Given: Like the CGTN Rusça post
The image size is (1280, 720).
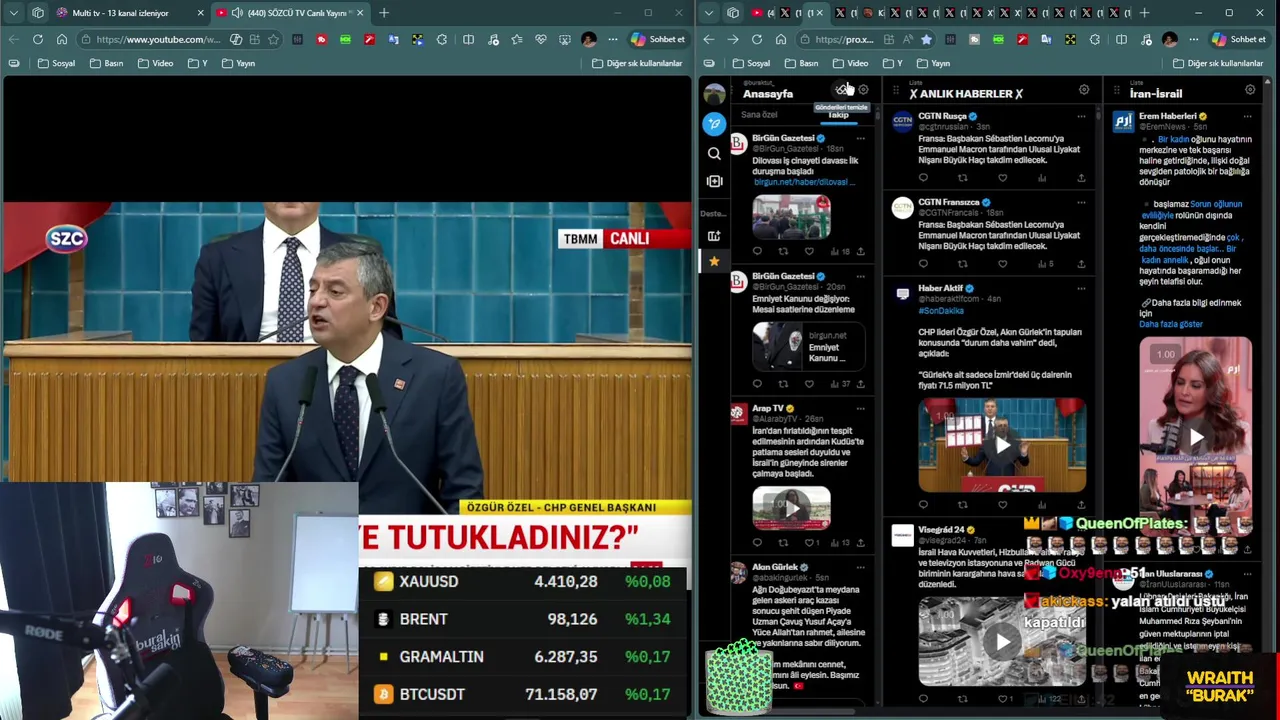Looking at the screenshot, I should tap(1002, 178).
